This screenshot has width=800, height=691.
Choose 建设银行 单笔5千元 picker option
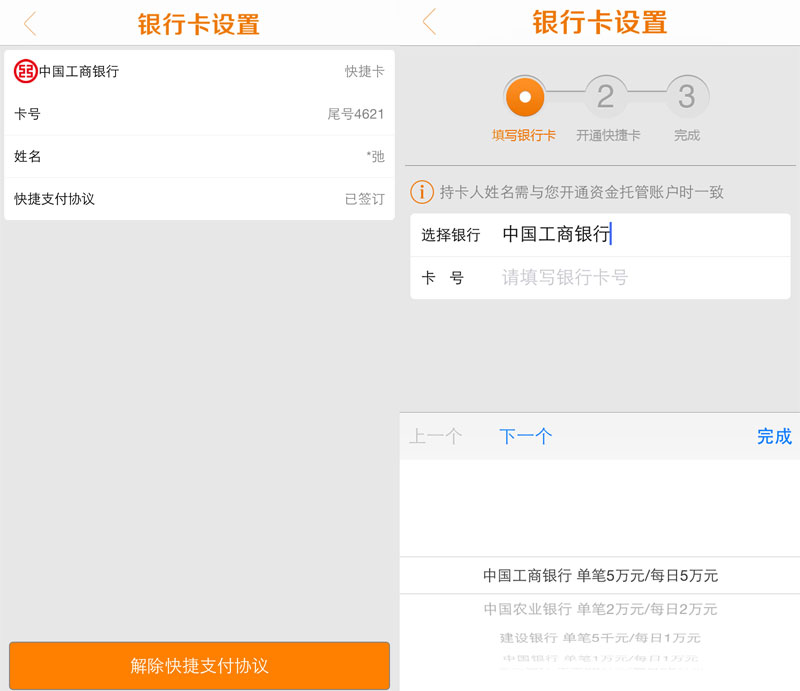pyautogui.click(x=601, y=638)
